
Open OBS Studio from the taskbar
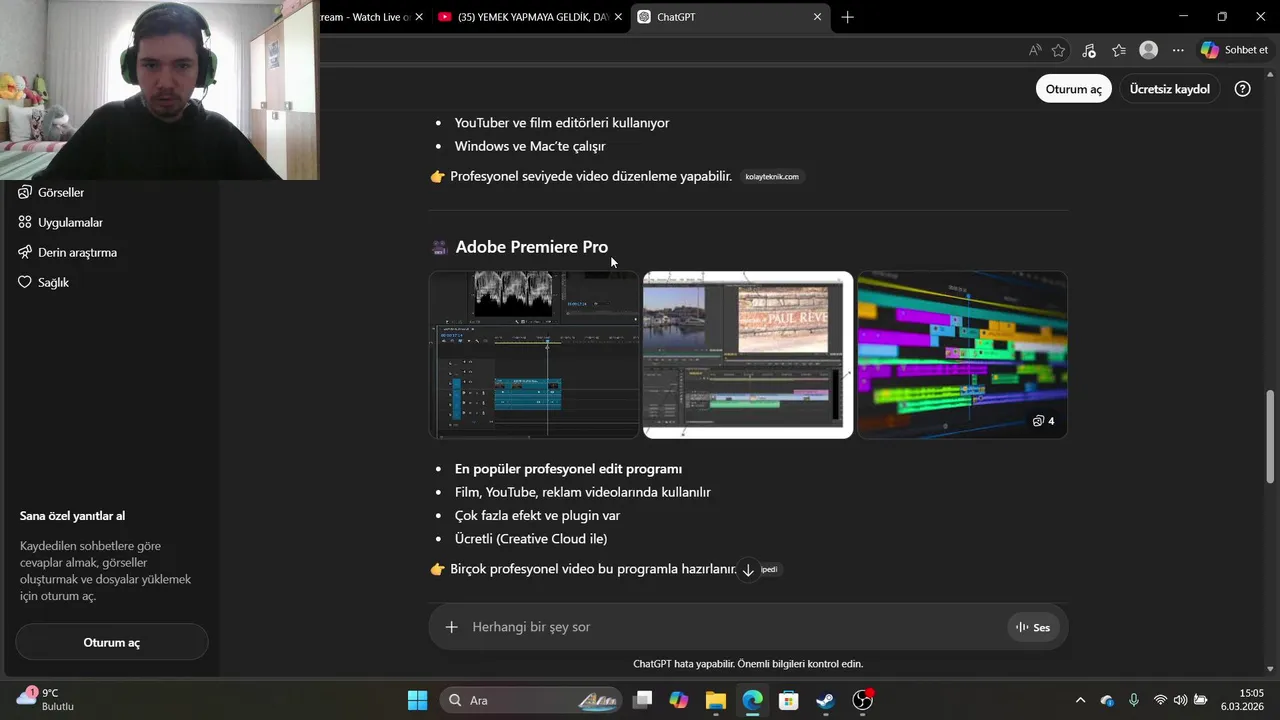pyautogui.click(x=862, y=700)
